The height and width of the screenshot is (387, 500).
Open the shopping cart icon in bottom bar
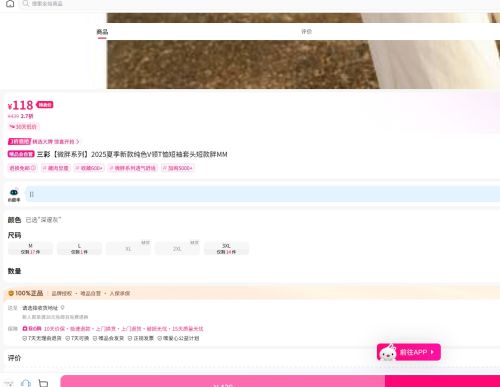[x=43, y=383]
